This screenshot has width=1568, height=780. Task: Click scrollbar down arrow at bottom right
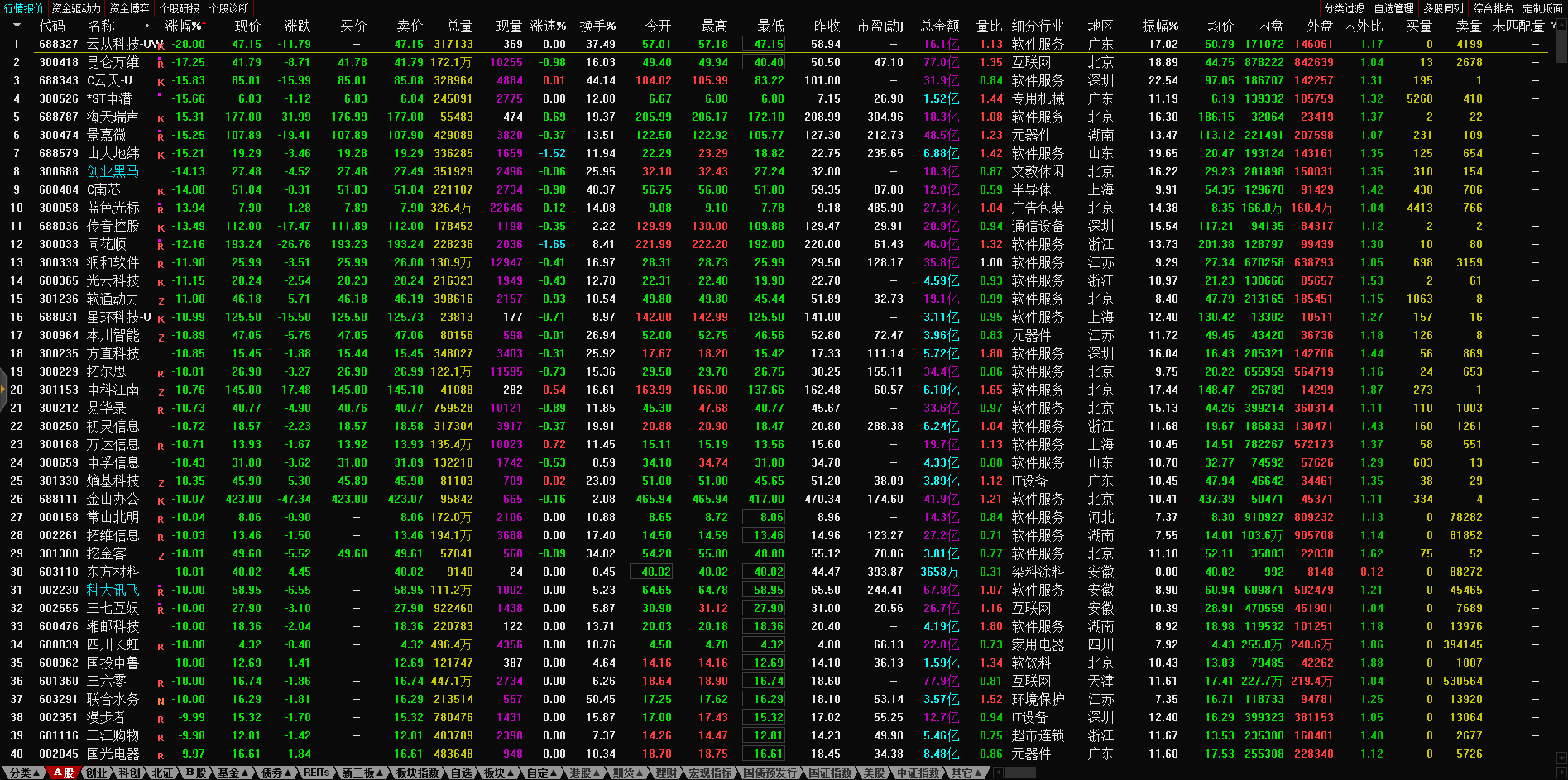[x=1561, y=758]
